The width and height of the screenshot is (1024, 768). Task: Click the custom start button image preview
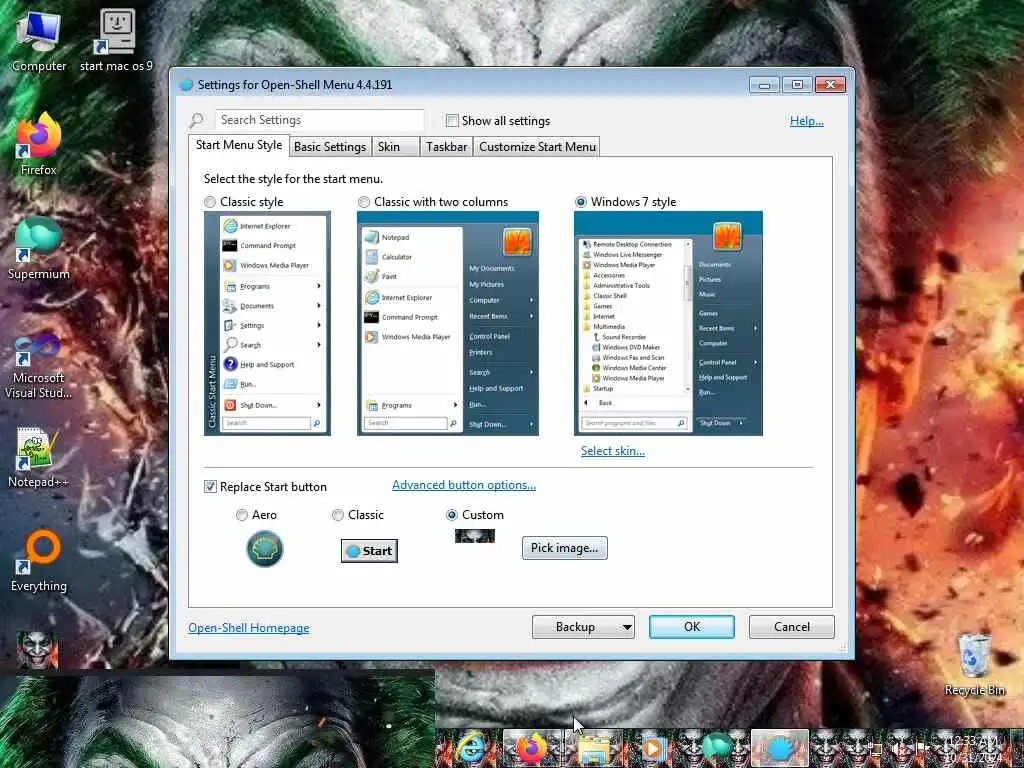point(475,536)
